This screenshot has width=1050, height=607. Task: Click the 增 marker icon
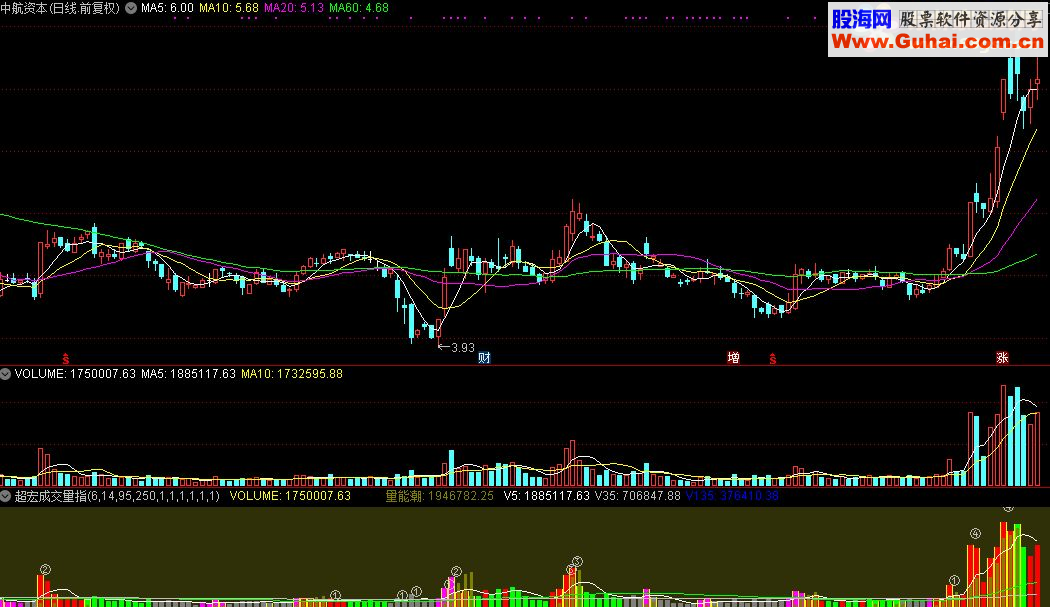pyautogui.click(x=733, y=358)
